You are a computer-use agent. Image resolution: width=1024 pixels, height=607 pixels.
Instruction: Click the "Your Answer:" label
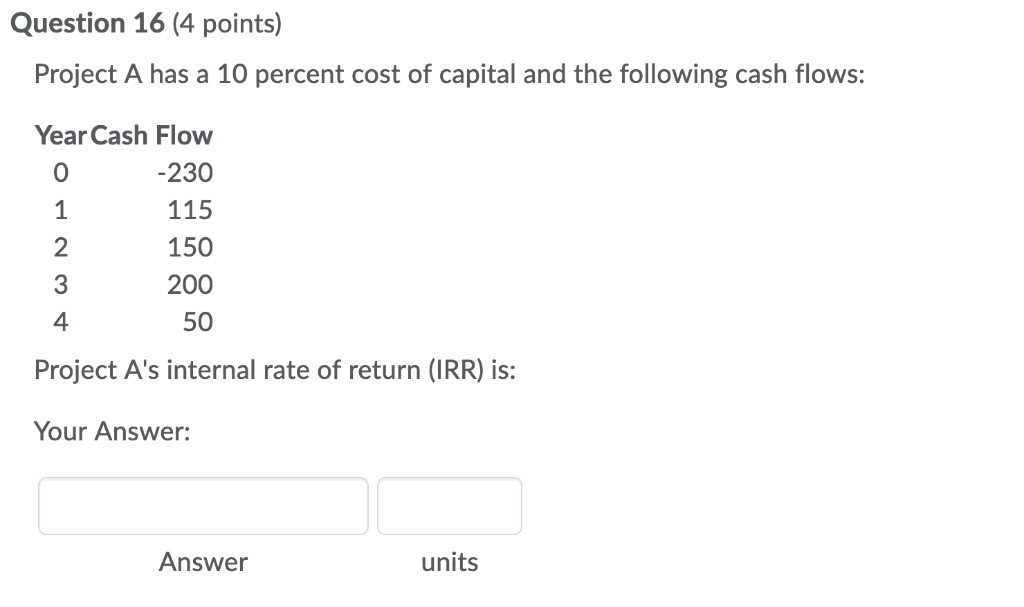coord(111,432)
